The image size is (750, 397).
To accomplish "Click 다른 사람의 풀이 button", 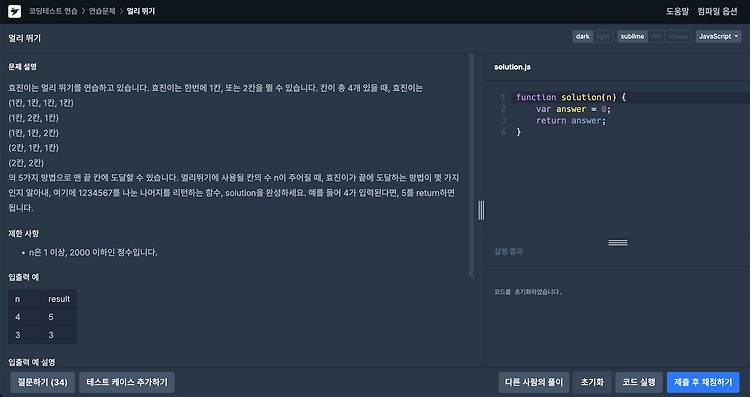I will pos(534,382).
